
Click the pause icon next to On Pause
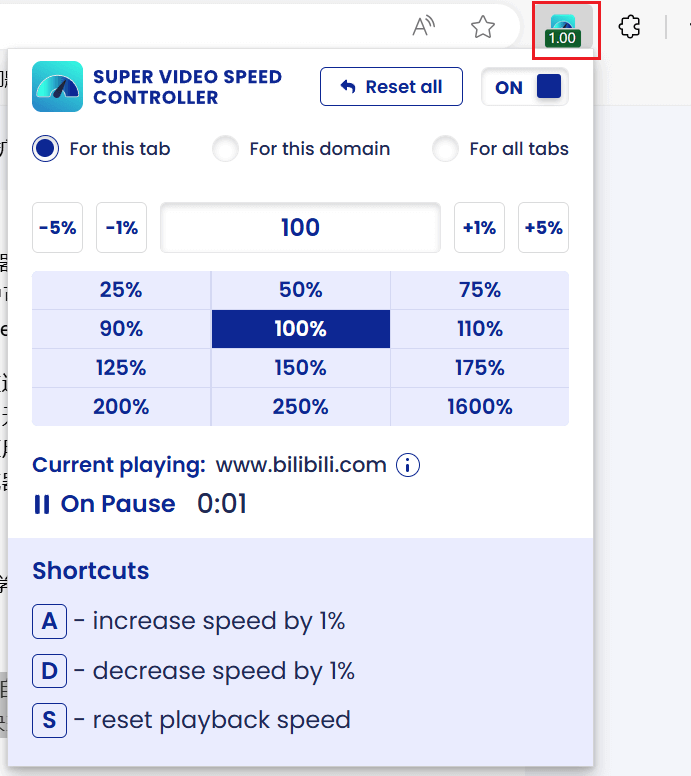point(42,504)
